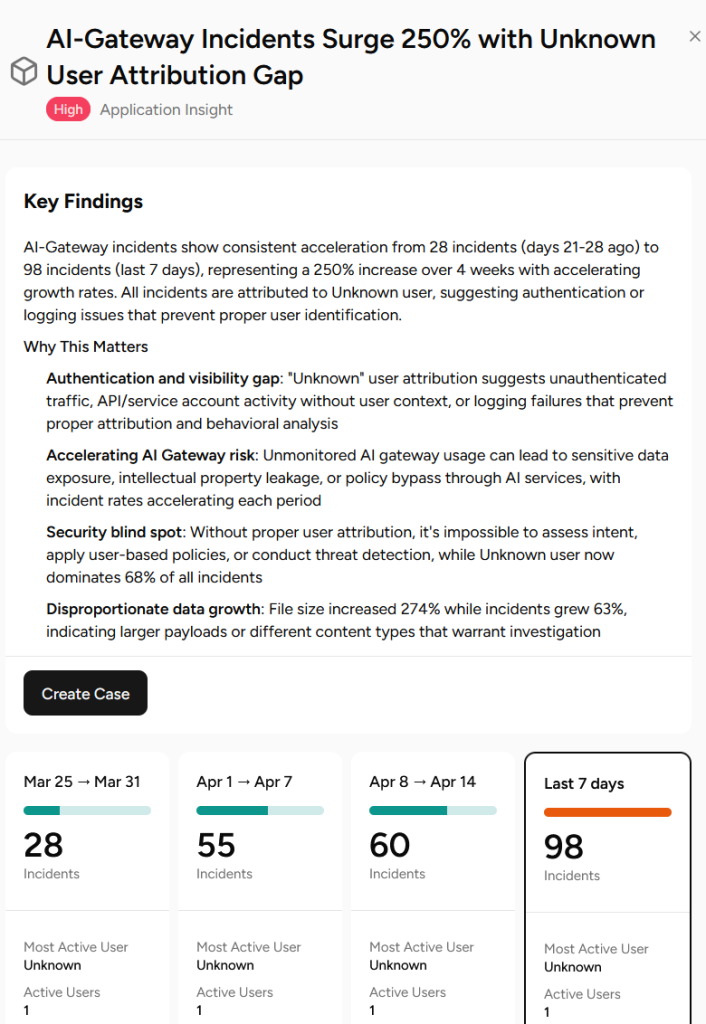Click the Key Findings heading
706x1024 pixels.
tap(83, 201)
